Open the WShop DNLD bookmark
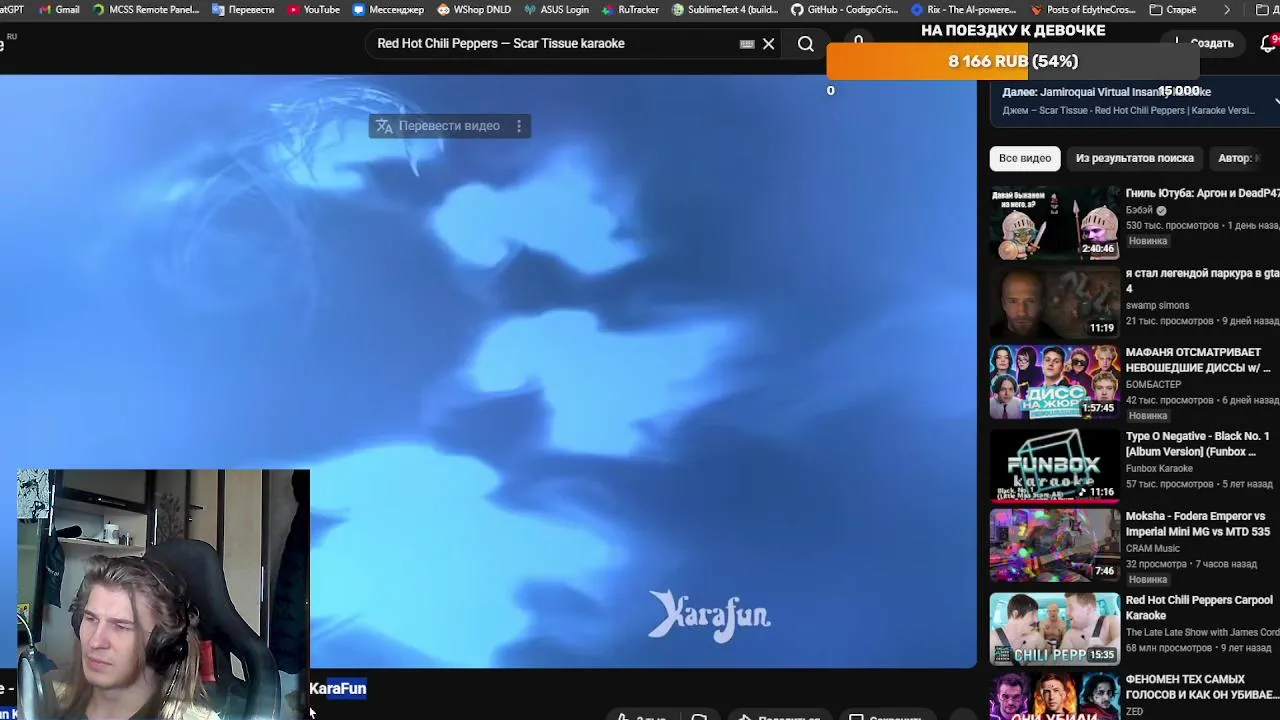 pos(474,9)
